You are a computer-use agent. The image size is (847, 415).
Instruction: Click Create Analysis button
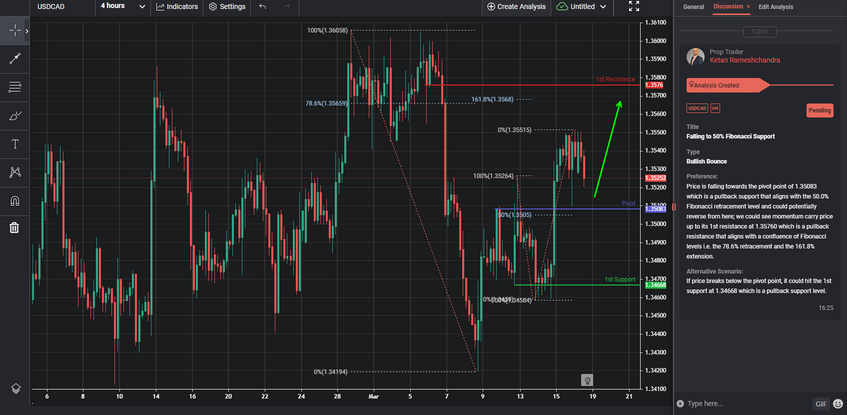516,6
